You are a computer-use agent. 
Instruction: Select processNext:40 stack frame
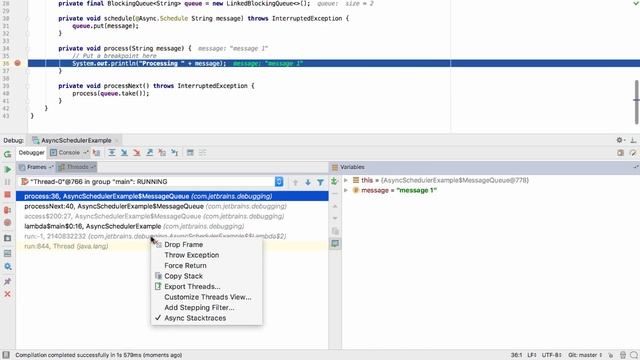point(172,206)
